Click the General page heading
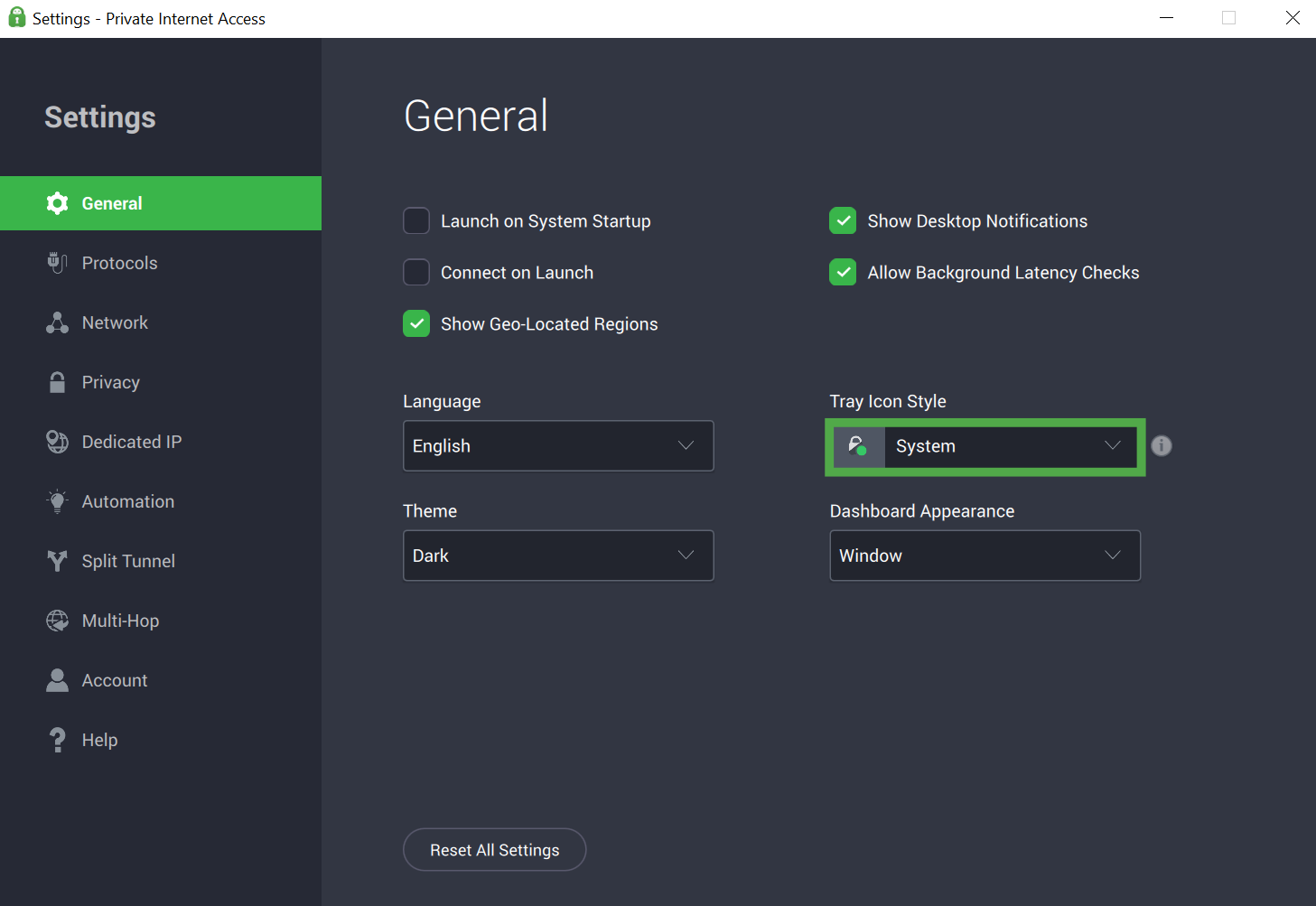Screen dimensions: 1316x906 tap(476, 116)
